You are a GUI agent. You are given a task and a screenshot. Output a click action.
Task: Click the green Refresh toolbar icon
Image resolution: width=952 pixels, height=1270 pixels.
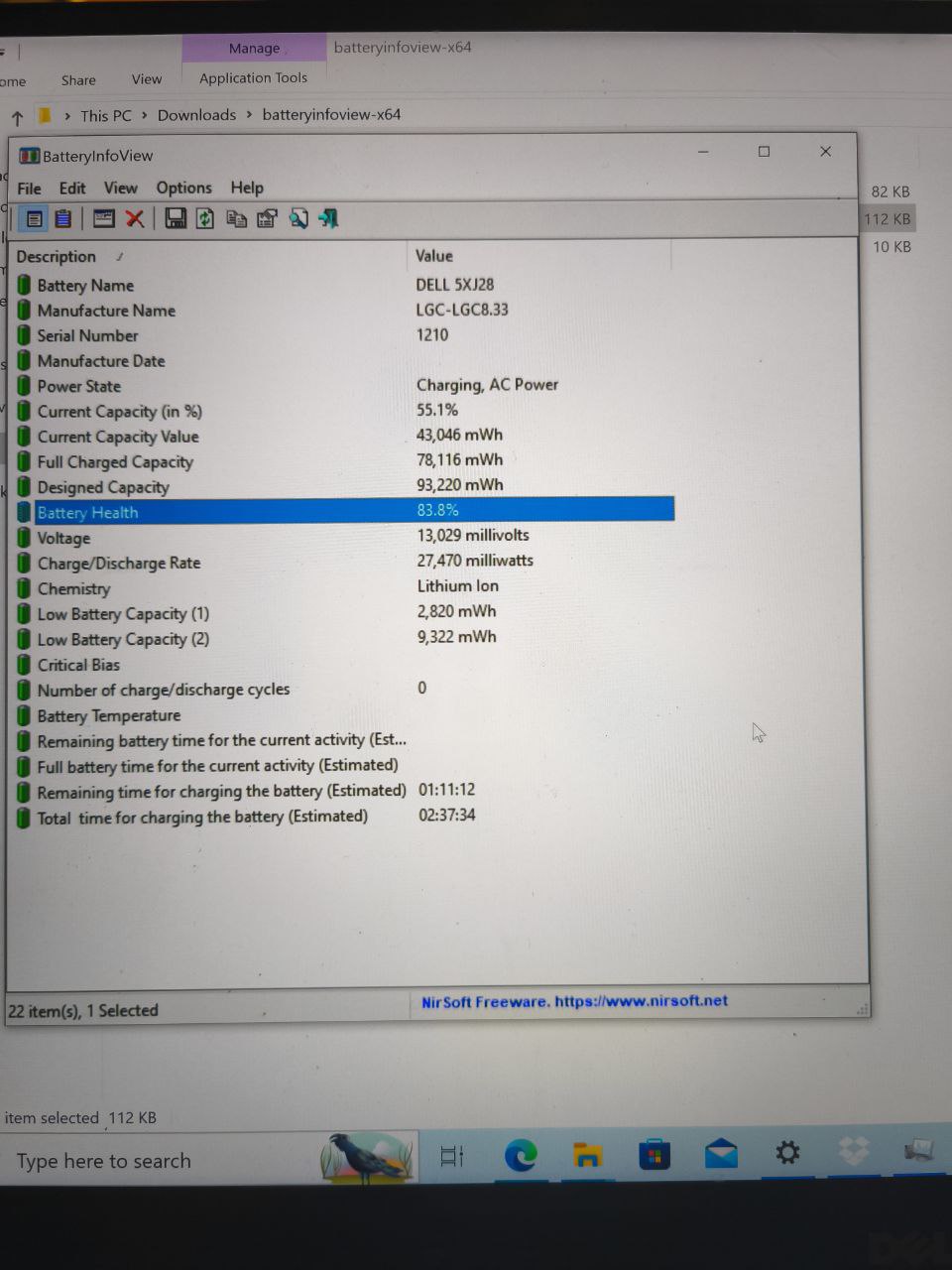click(x=205, y=219)
